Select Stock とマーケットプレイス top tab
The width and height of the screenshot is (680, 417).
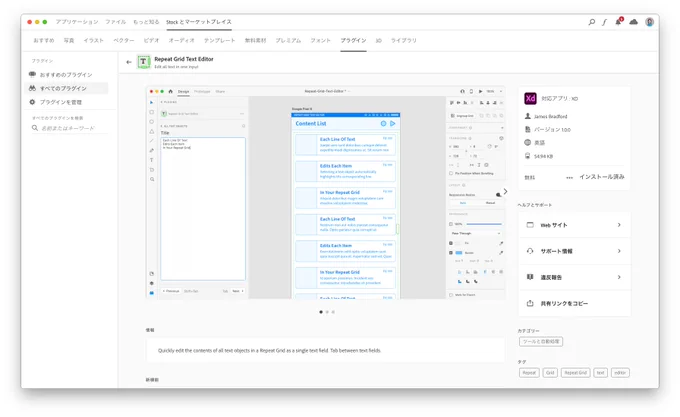[199, 22]
